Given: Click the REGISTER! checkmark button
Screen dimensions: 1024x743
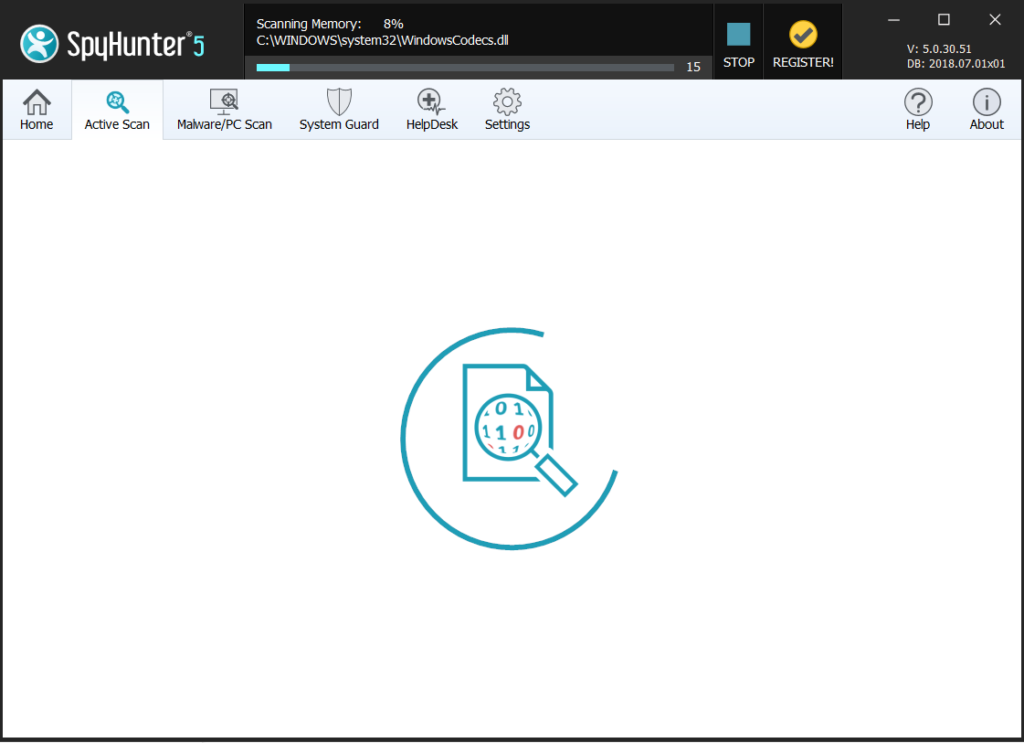Looking at the screenshot, I should [803, 45].
